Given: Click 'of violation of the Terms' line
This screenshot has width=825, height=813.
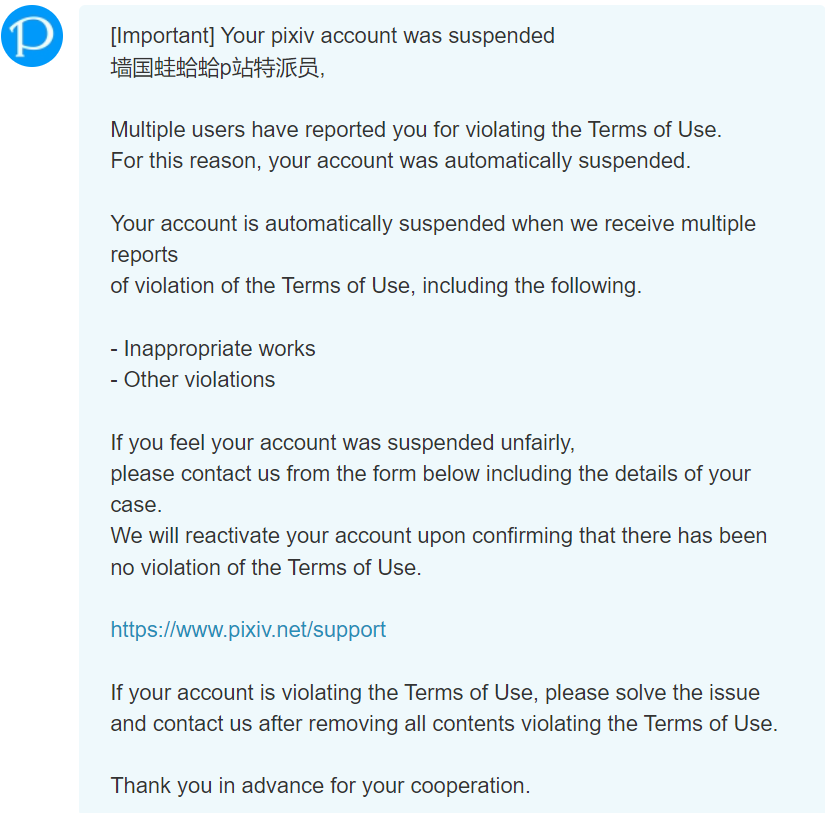Looking at the screenshot, I should (376, 286).
